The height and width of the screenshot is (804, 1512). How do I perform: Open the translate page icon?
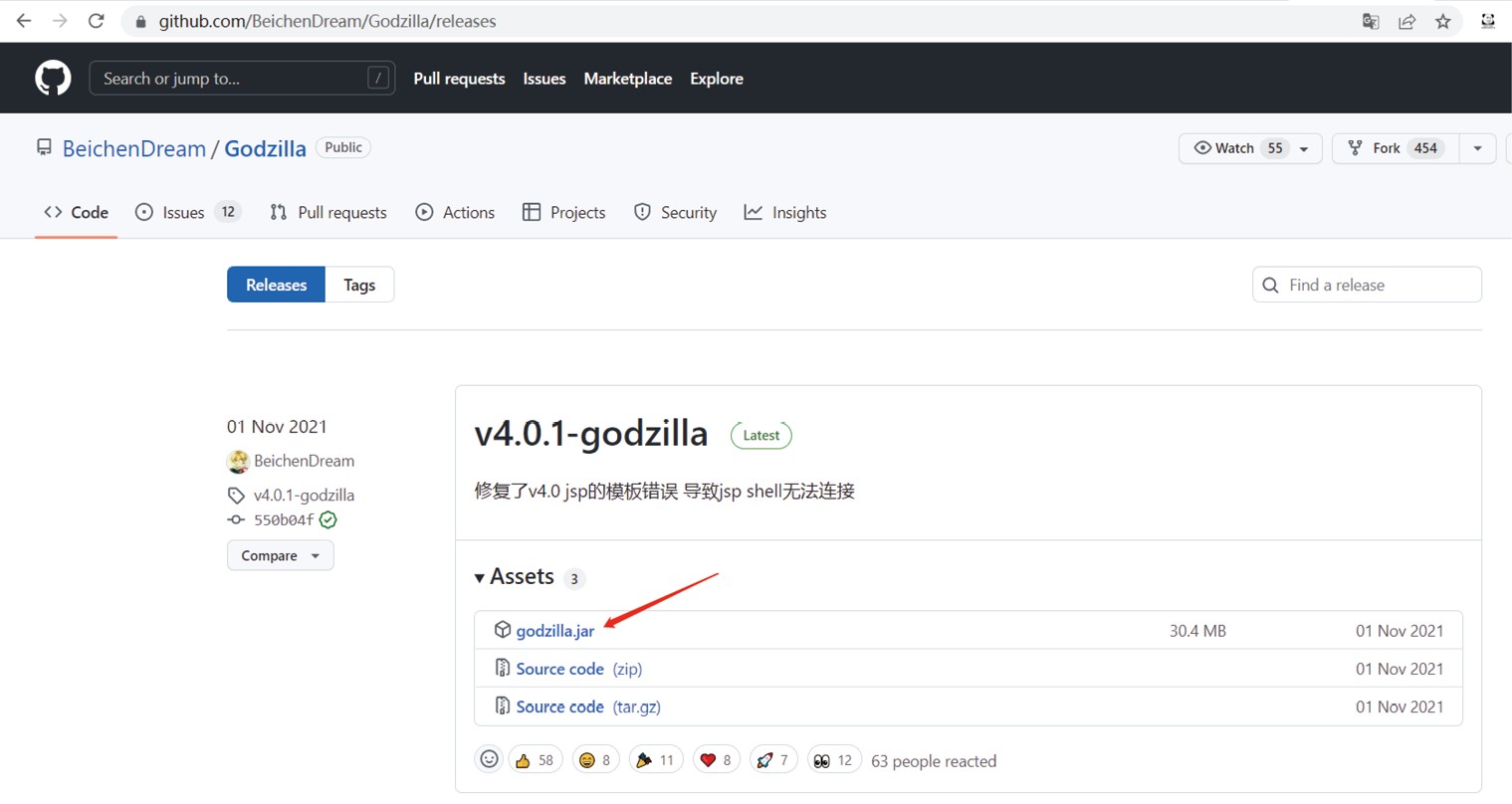click(1371, 21)
